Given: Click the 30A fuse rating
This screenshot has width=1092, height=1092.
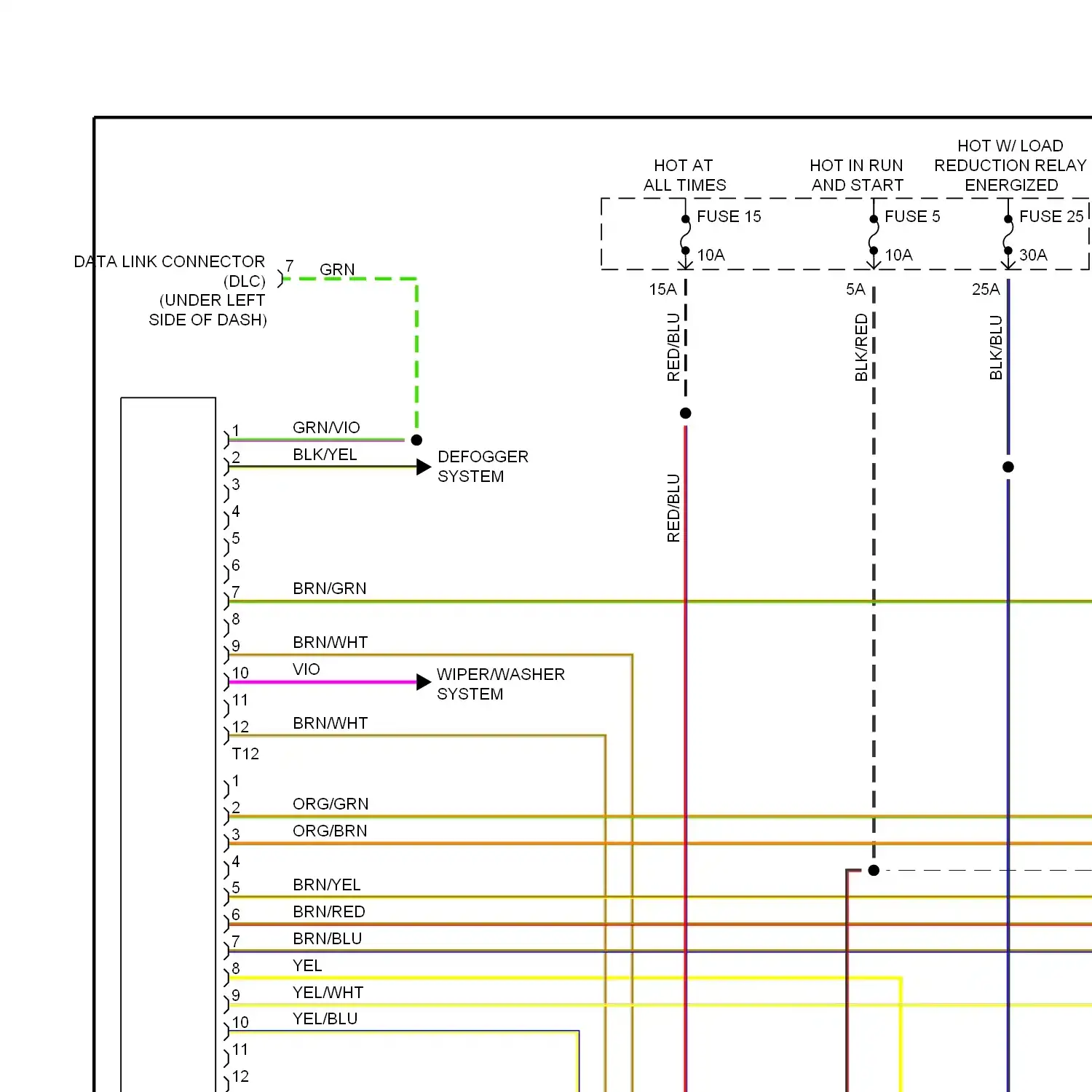Looking at the screenshot, I should (1033, 255).
